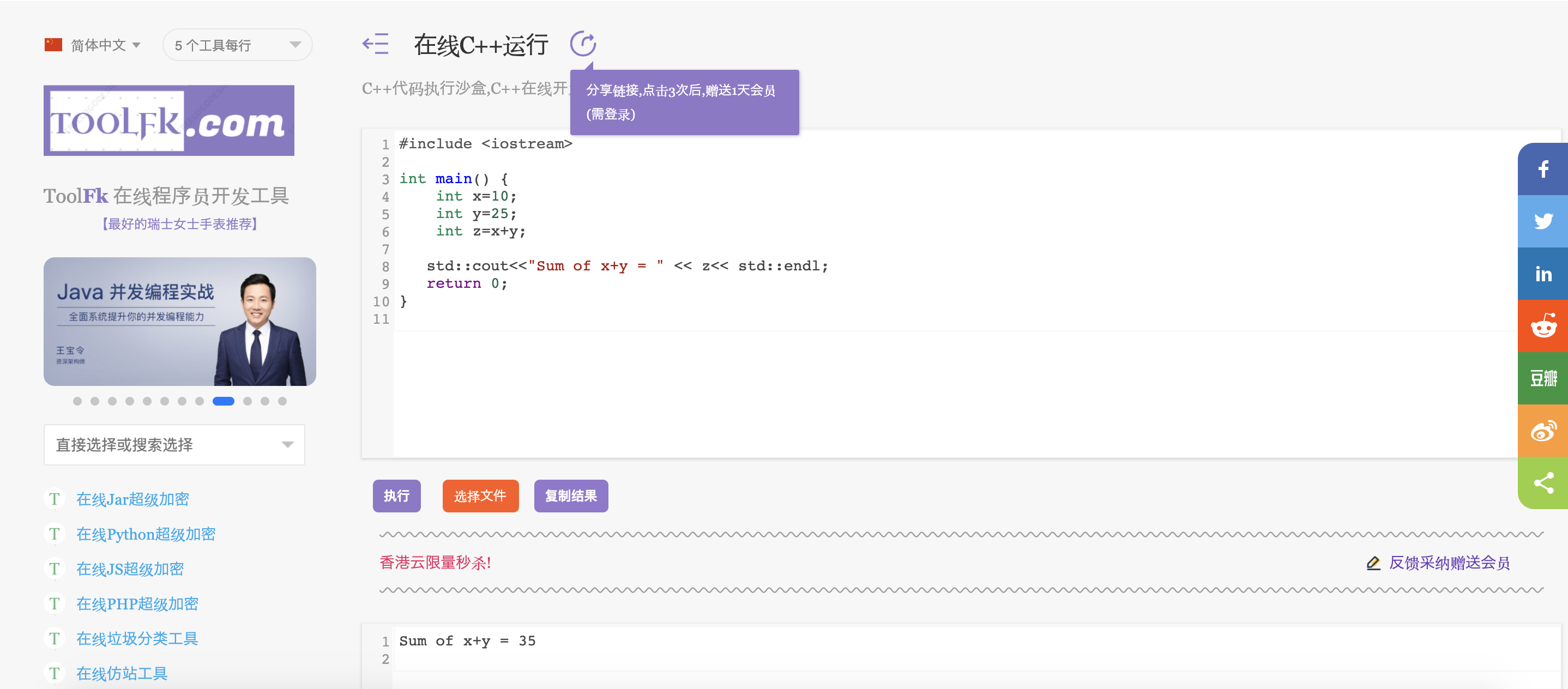
Task: Select the last carousel dot indicator
Action: pos(282,401)
